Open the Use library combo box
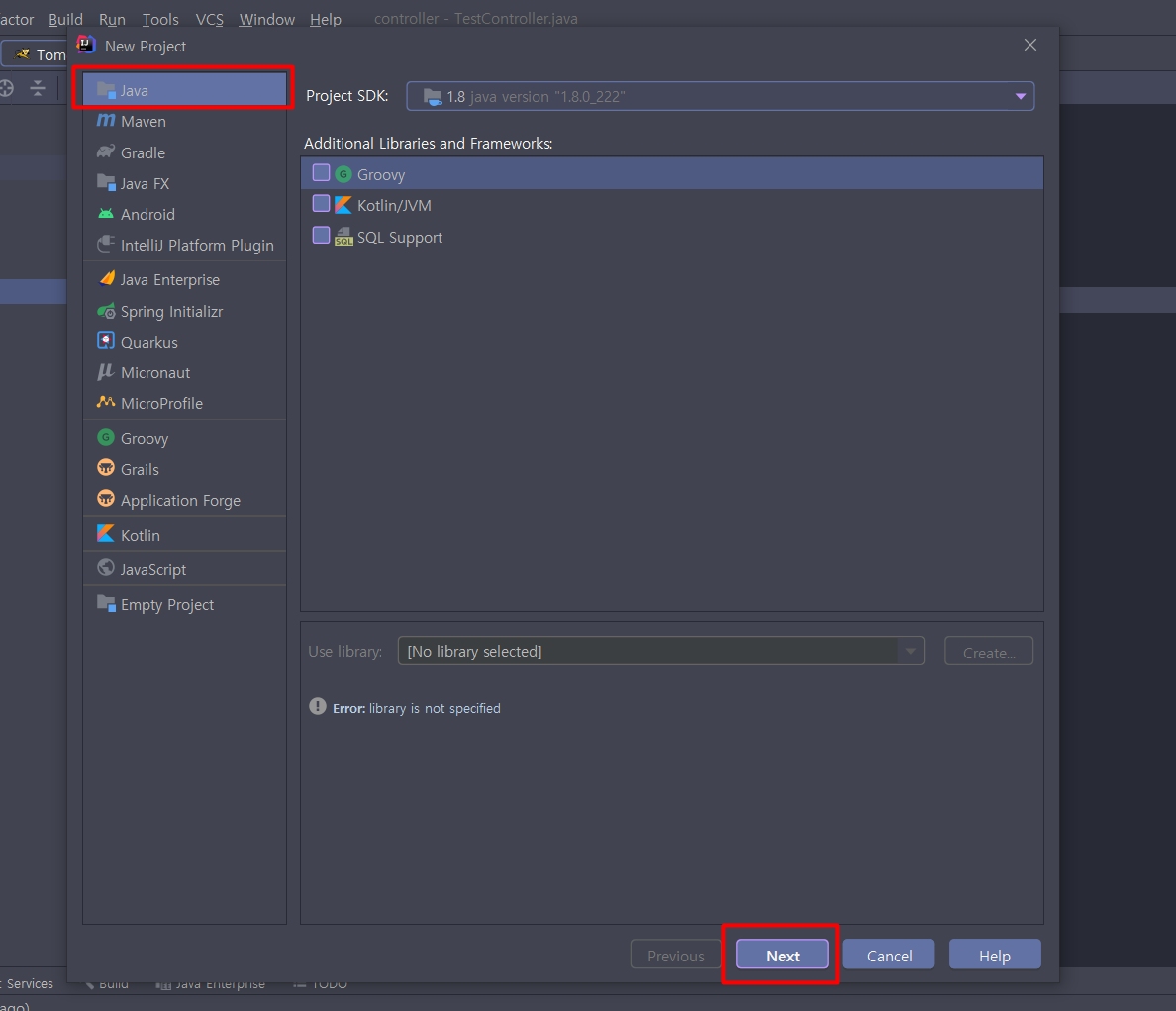This screenshot has width=1176, height=1011. [660, 651]
